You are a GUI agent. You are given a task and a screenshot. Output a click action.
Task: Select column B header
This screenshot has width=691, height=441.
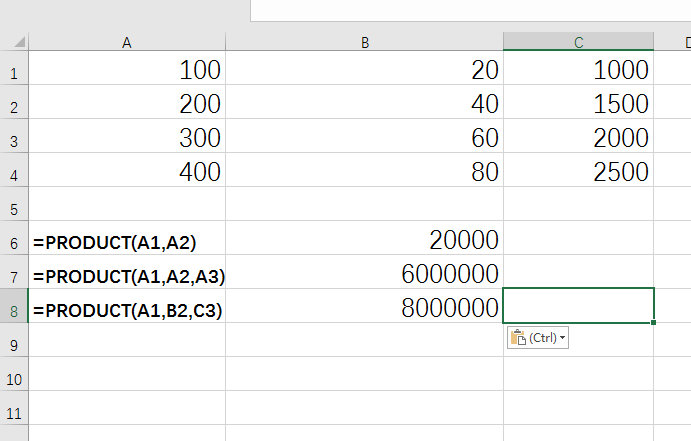(364, 42)
